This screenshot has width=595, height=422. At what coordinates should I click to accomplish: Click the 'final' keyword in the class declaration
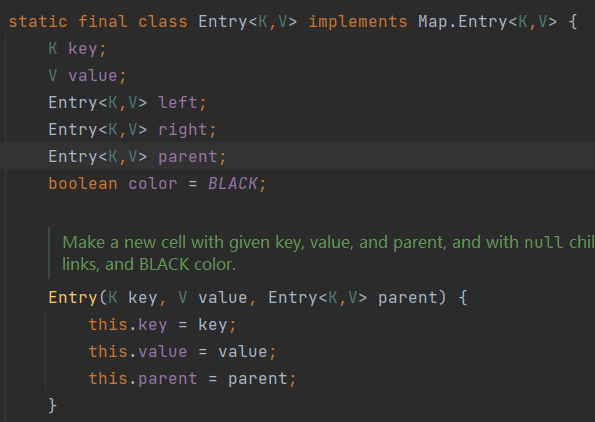click(x=103, y=22)
